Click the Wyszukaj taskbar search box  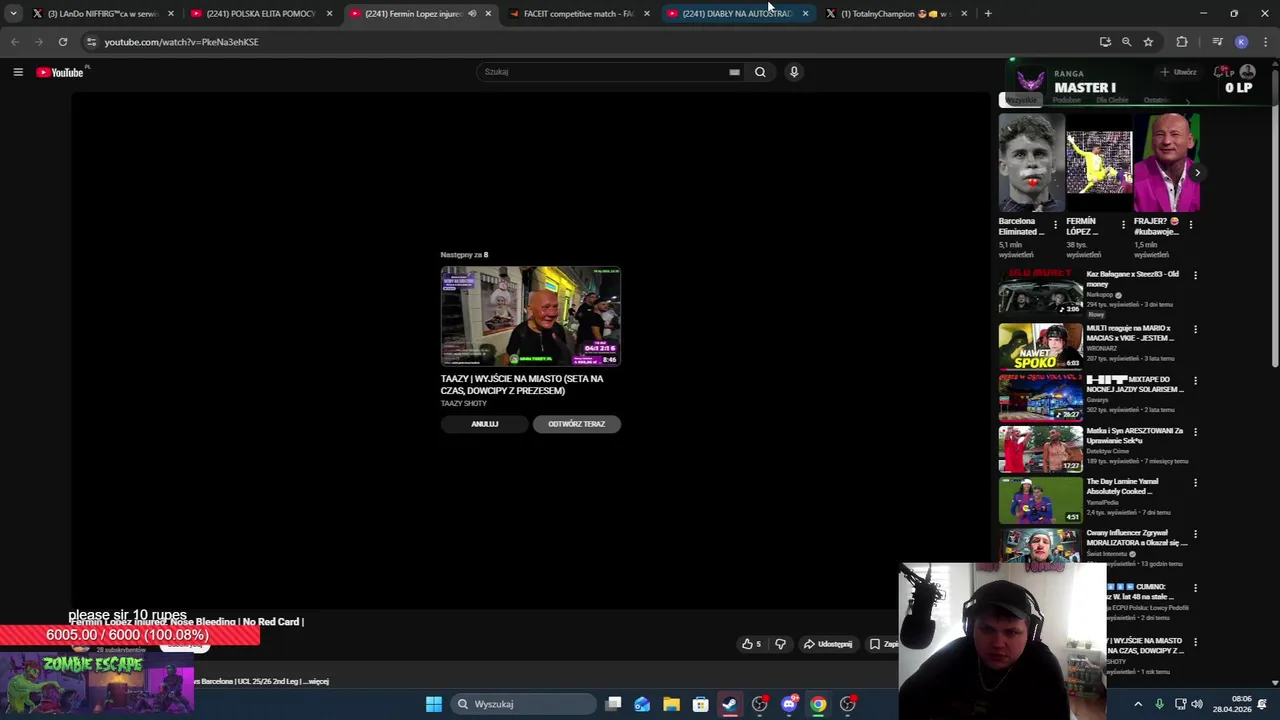pos(522,704)
